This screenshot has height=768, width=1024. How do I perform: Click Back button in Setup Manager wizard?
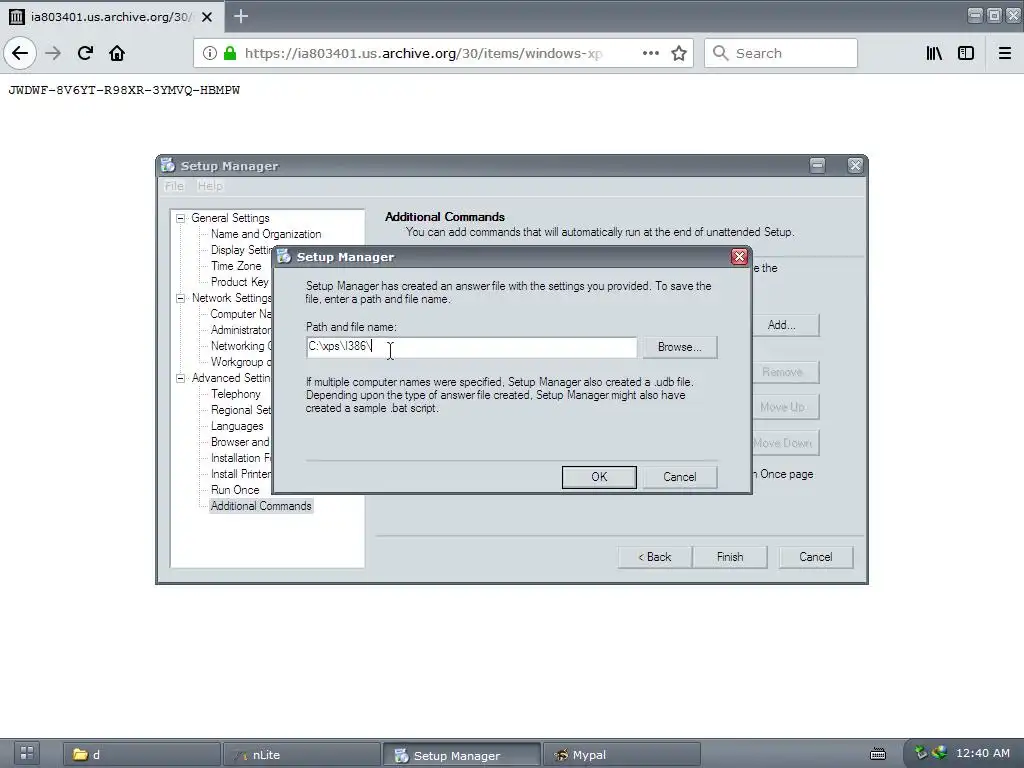point(654,557)
